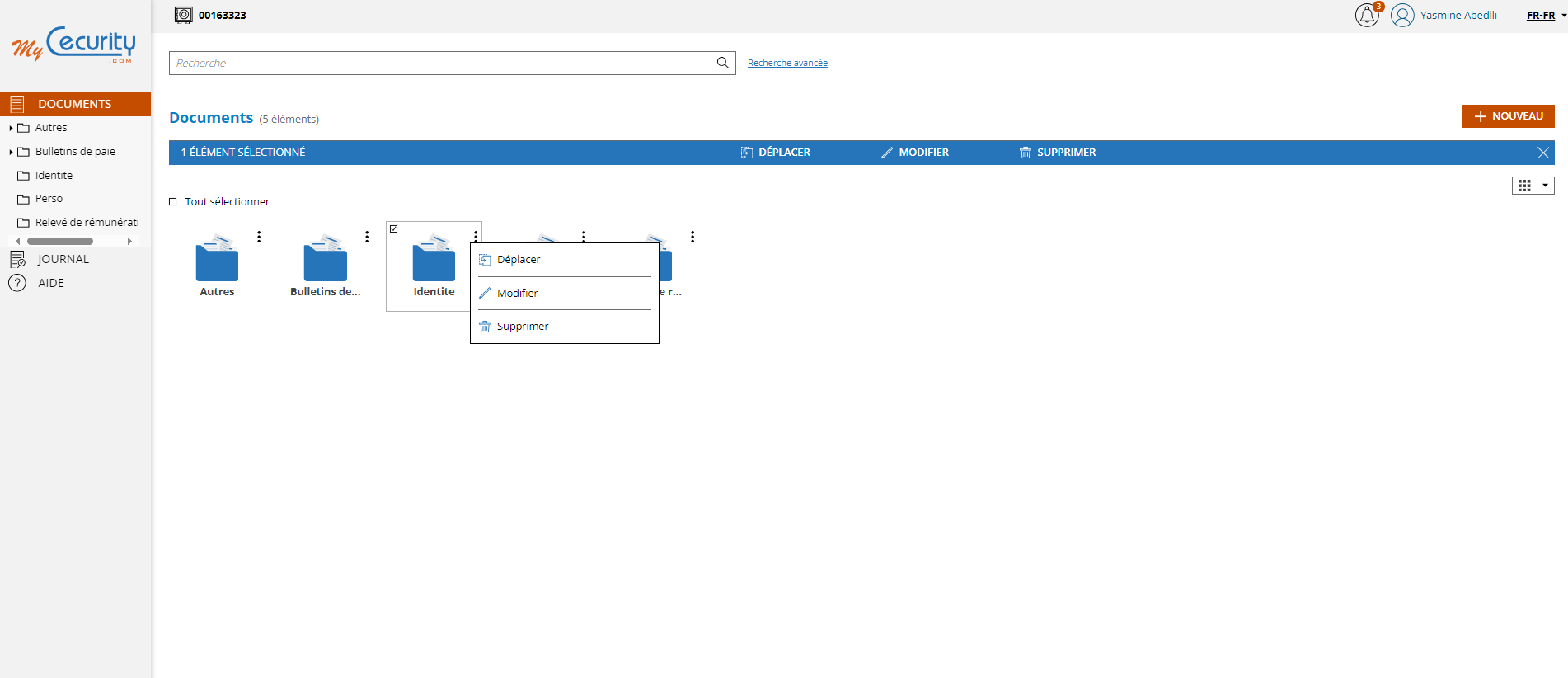Open the Journal sidebar icon
1568x678 pixels.
[17, 260]
